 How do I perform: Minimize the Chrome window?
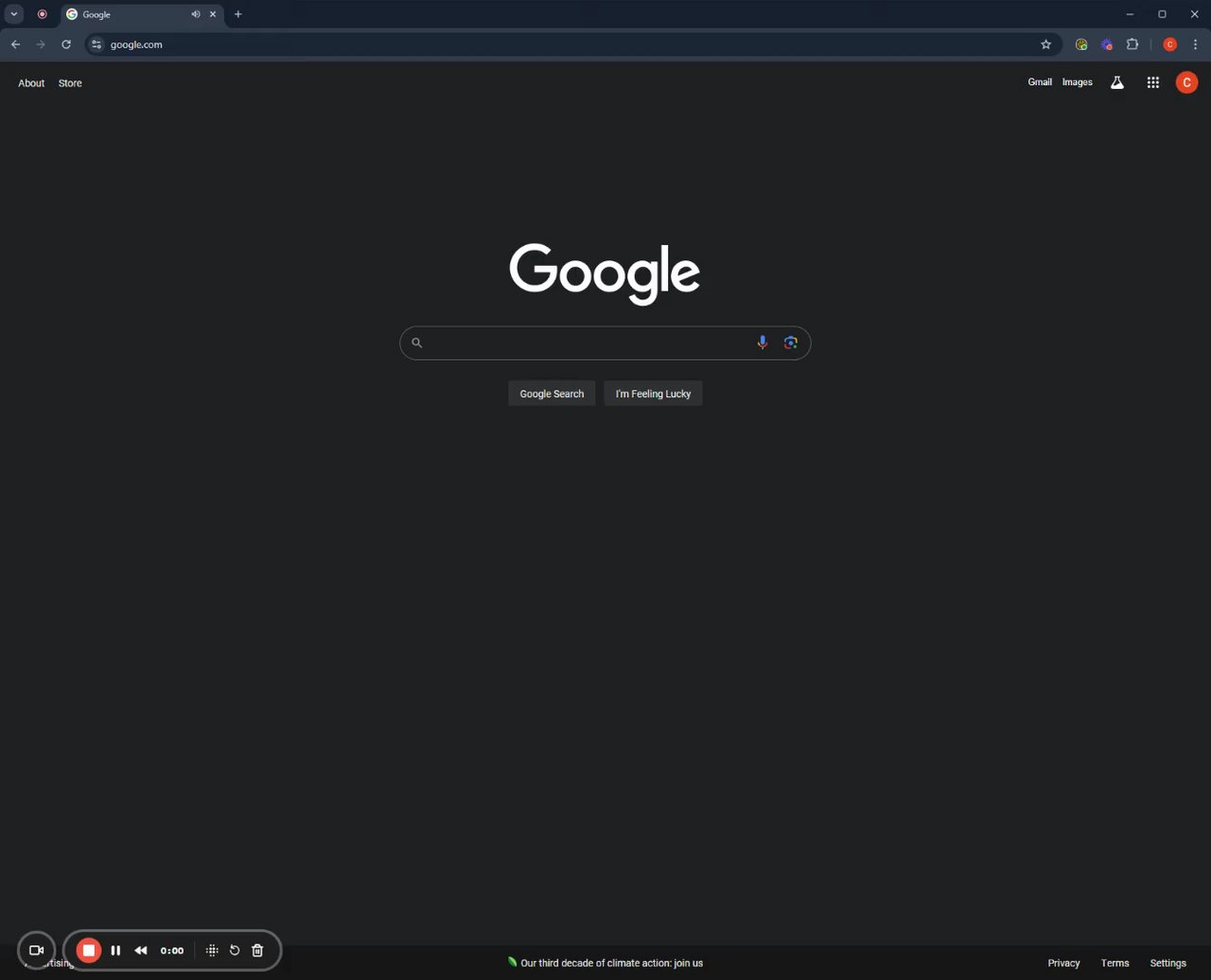[1130, 14]
